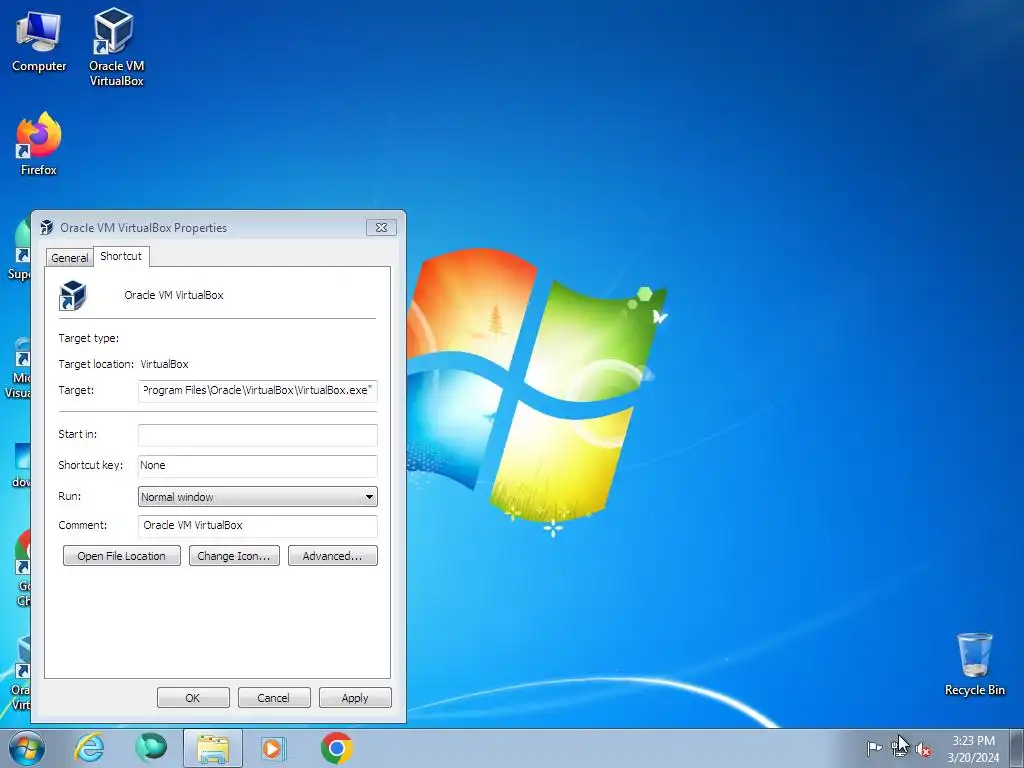Switch to the General tab

(69, 257)
